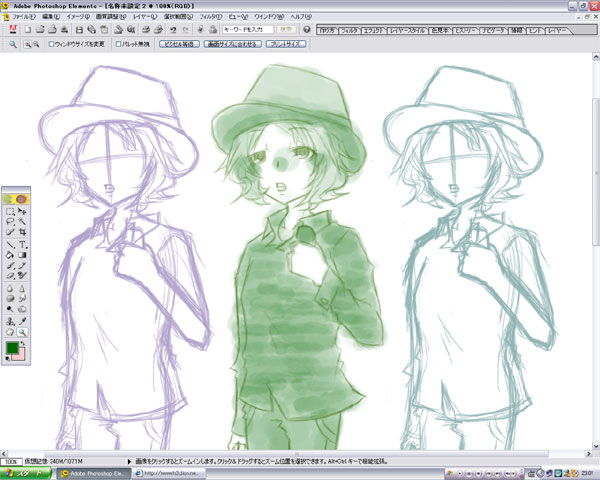Select the Pencil tool

pos(22,265)
